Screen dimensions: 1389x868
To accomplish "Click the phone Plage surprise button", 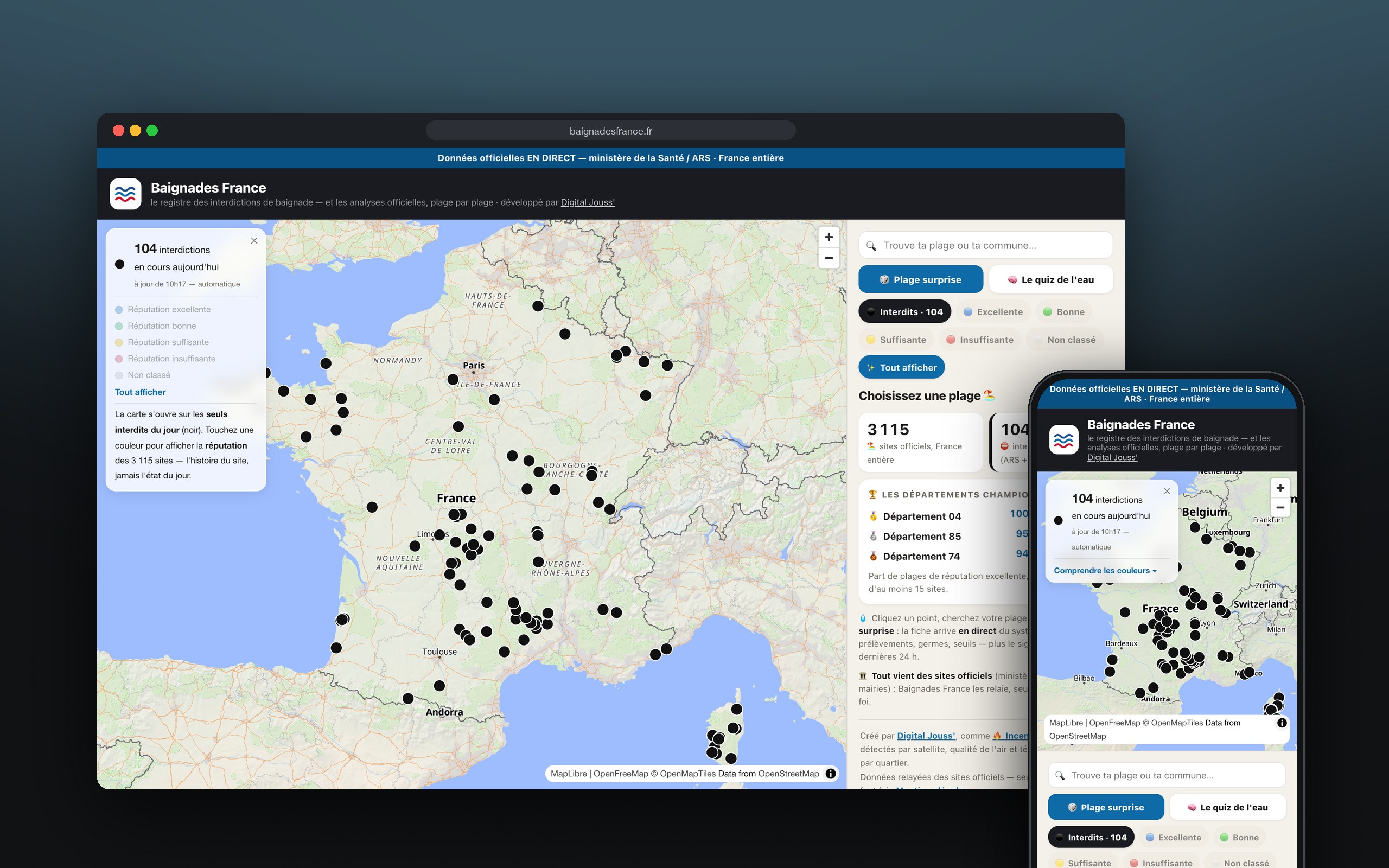I will [x=1106, y=807].
